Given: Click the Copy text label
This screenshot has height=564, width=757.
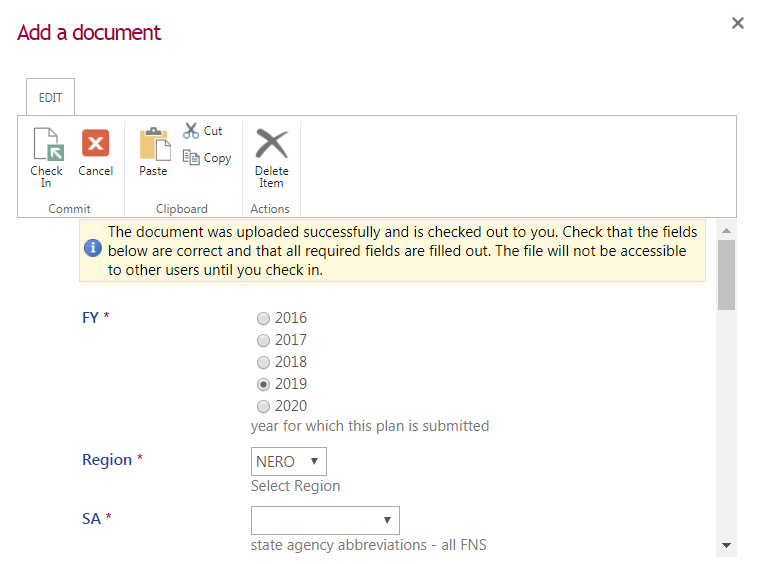Looking at the screenshot, I should (217, 158).
